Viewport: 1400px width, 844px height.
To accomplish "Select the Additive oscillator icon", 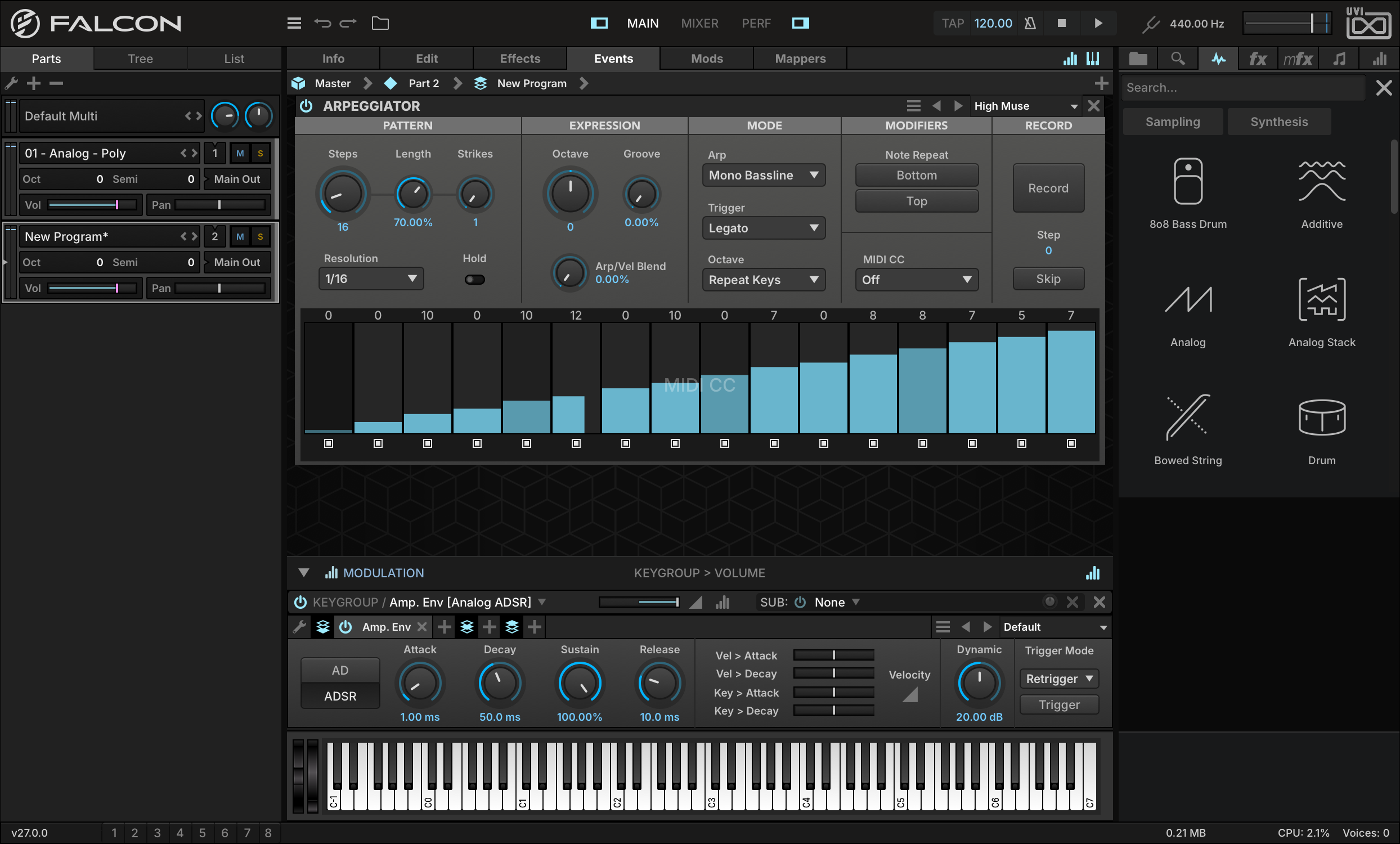I will (x=1322, y=193).
